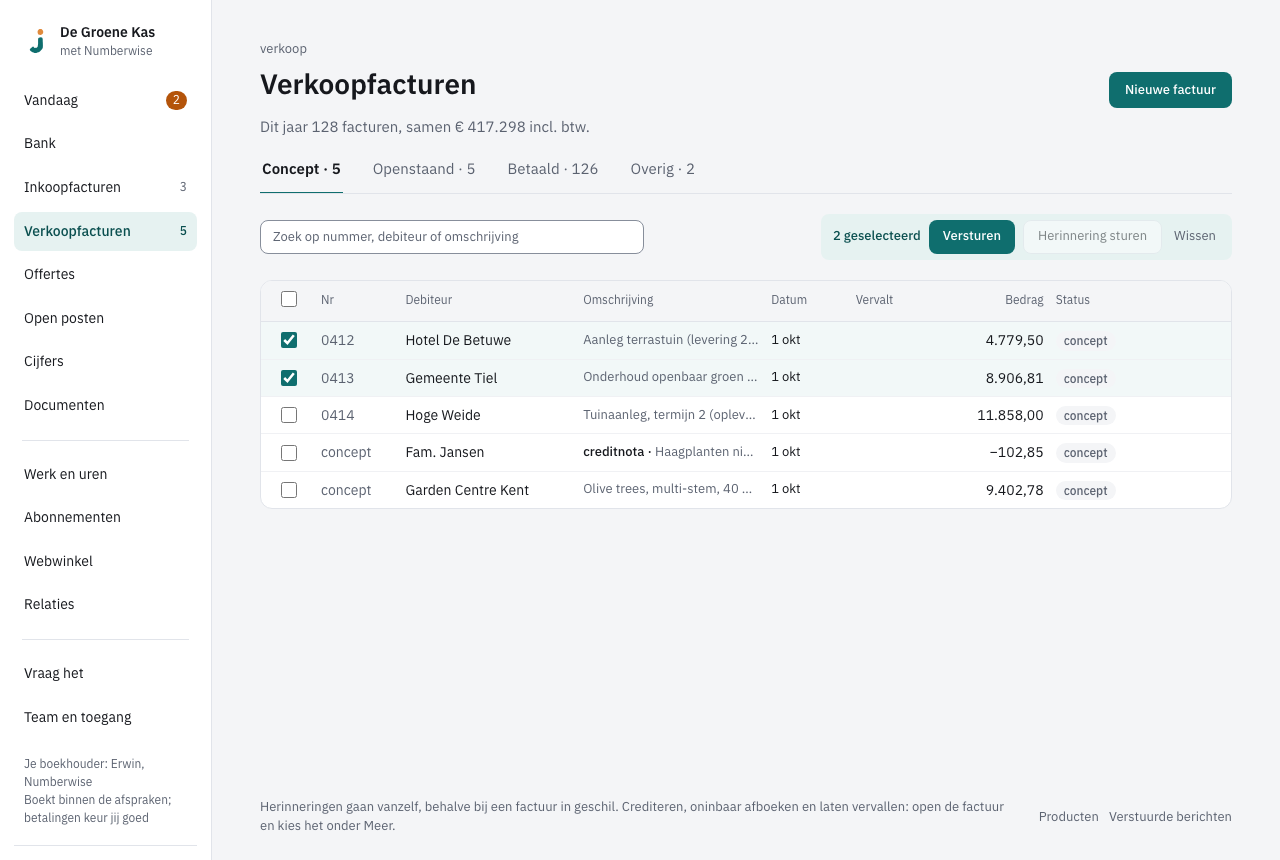The height and width of the screenshot is (860, 1280).
Task: Click invoice number 0412
Action: [x=337, y=340]
